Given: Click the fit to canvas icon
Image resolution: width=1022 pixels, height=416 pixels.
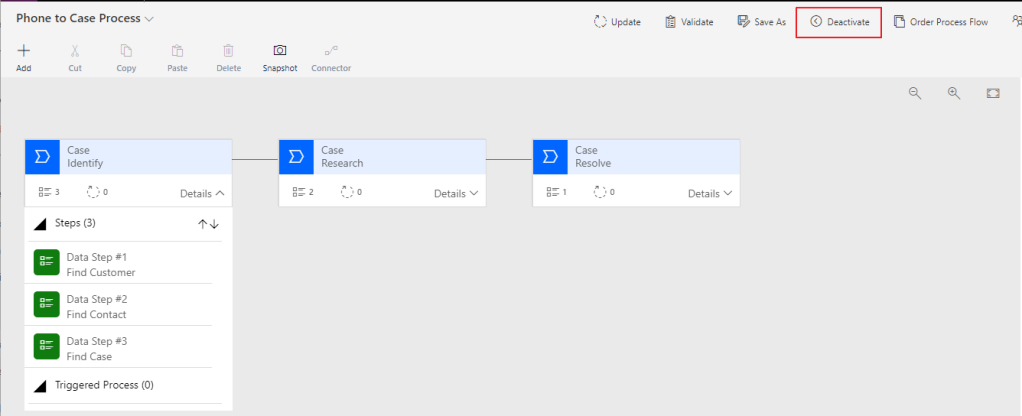Looking at the screenshot, I should pyautogui.click(x=993, y=93).
